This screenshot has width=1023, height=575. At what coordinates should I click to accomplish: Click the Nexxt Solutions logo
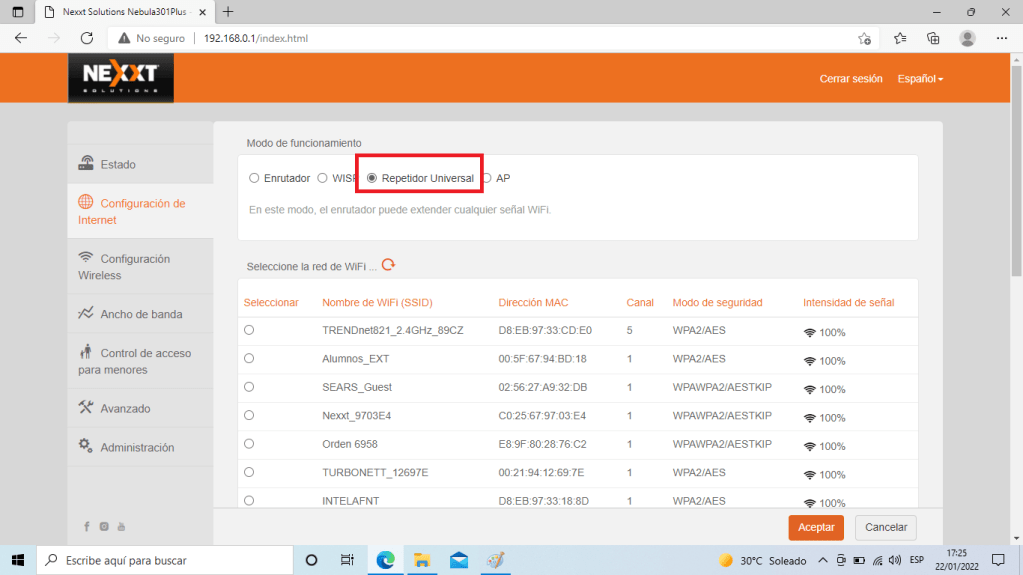pos(121,77)
